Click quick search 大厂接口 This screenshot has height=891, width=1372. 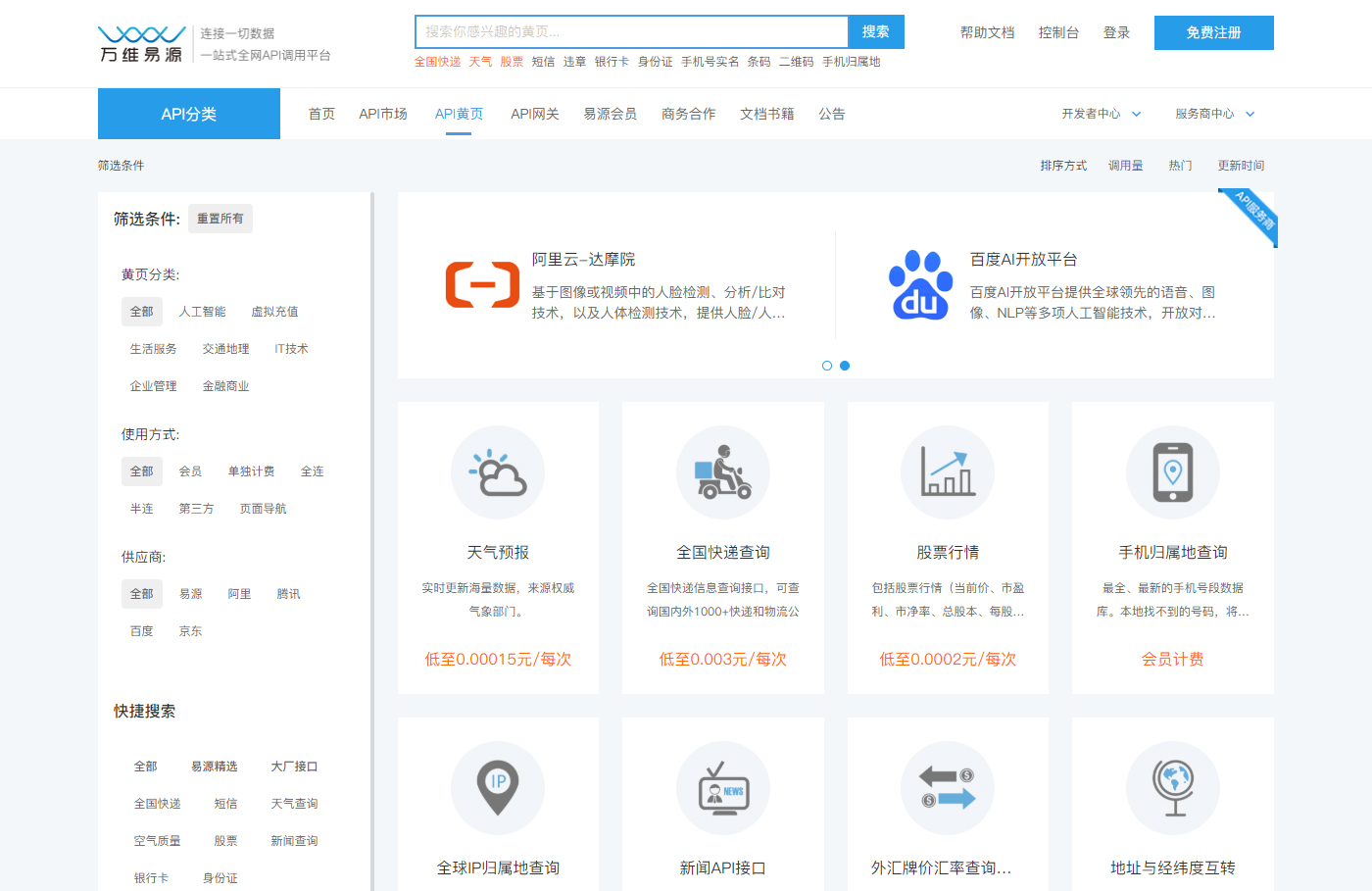tap(294, 767)
